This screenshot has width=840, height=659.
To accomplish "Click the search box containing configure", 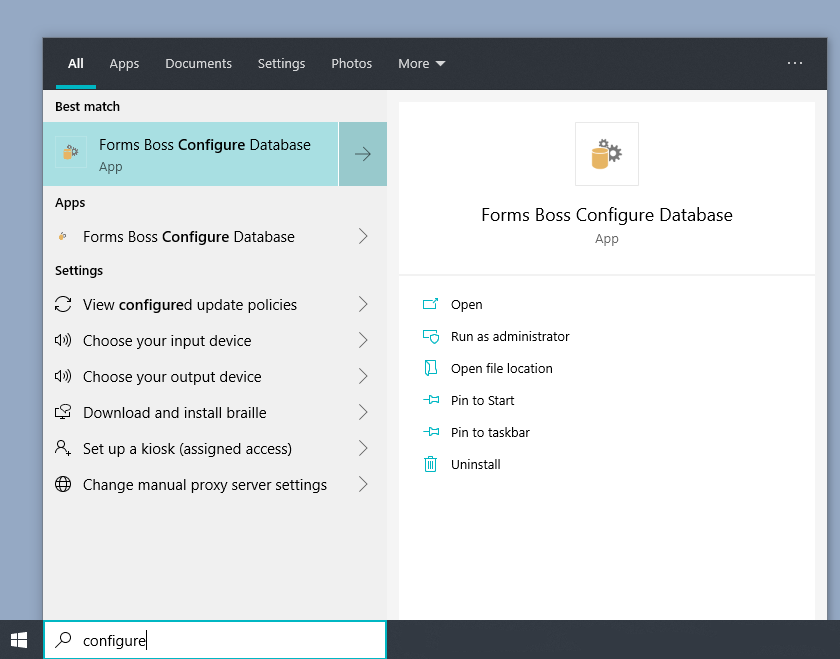I will pyautogui.click(x=230, y=640).
